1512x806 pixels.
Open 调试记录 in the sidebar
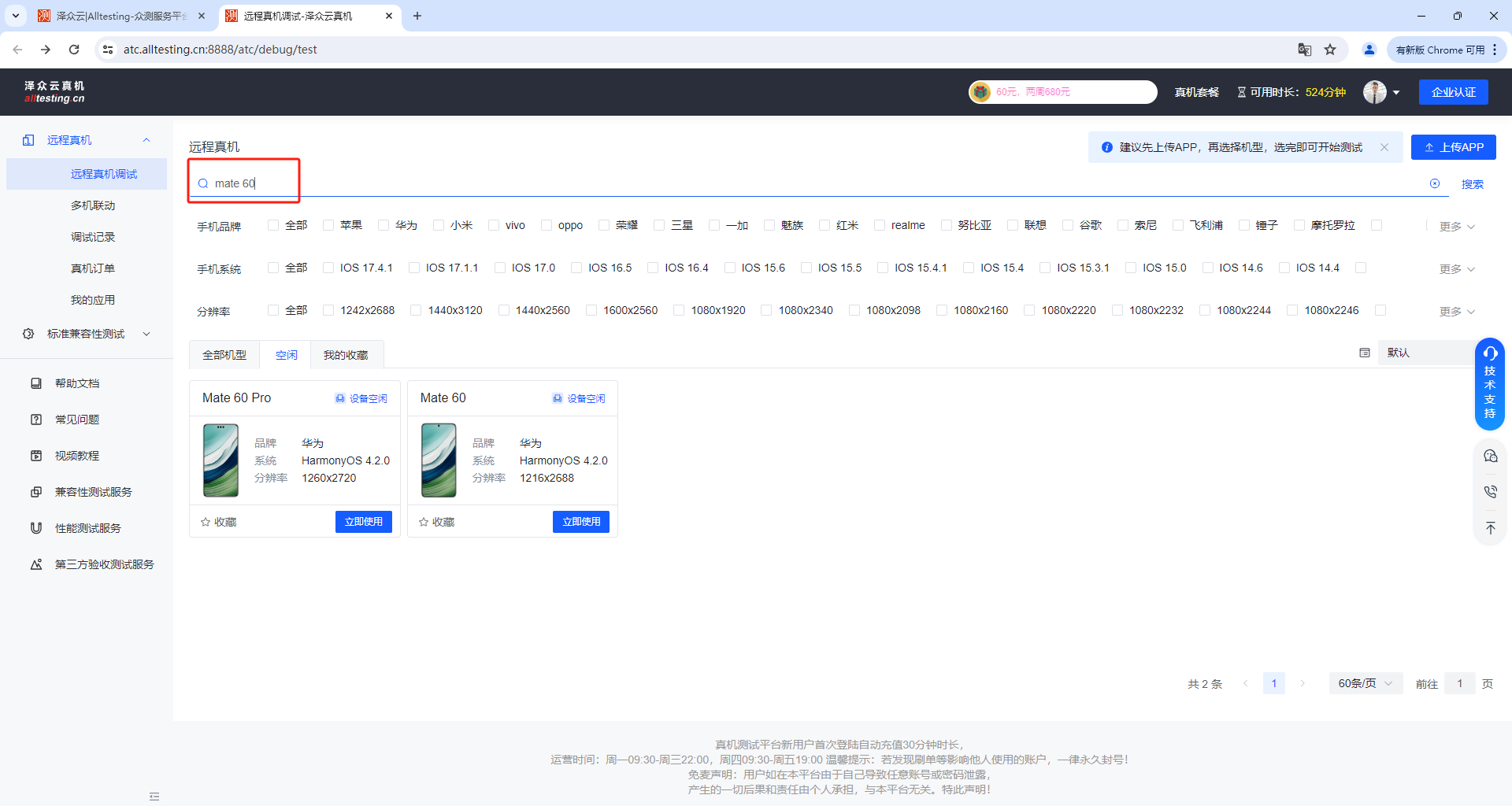tap(93, 237)
